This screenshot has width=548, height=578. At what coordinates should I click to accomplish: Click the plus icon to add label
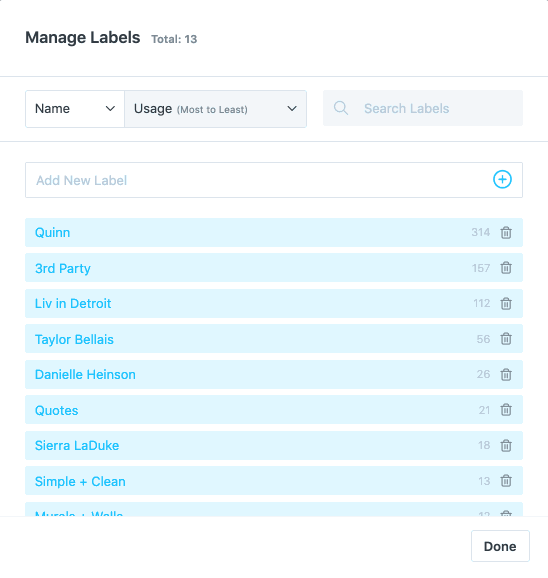[x=502, y=180]
